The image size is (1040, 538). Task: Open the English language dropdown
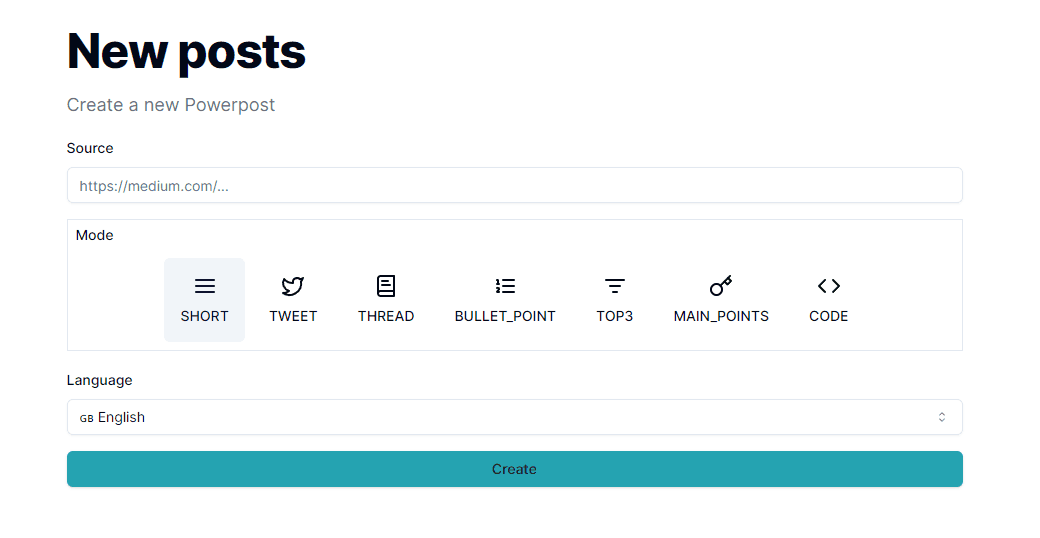pos(514,417)
